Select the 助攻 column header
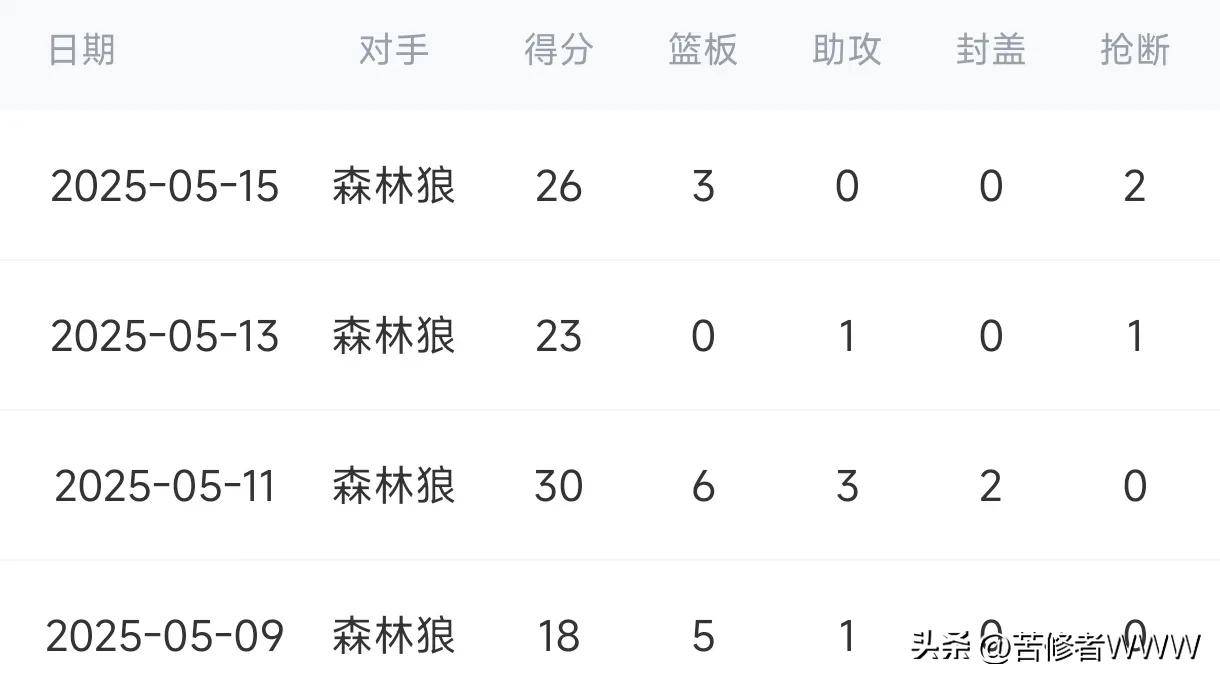 click(847, 50)
